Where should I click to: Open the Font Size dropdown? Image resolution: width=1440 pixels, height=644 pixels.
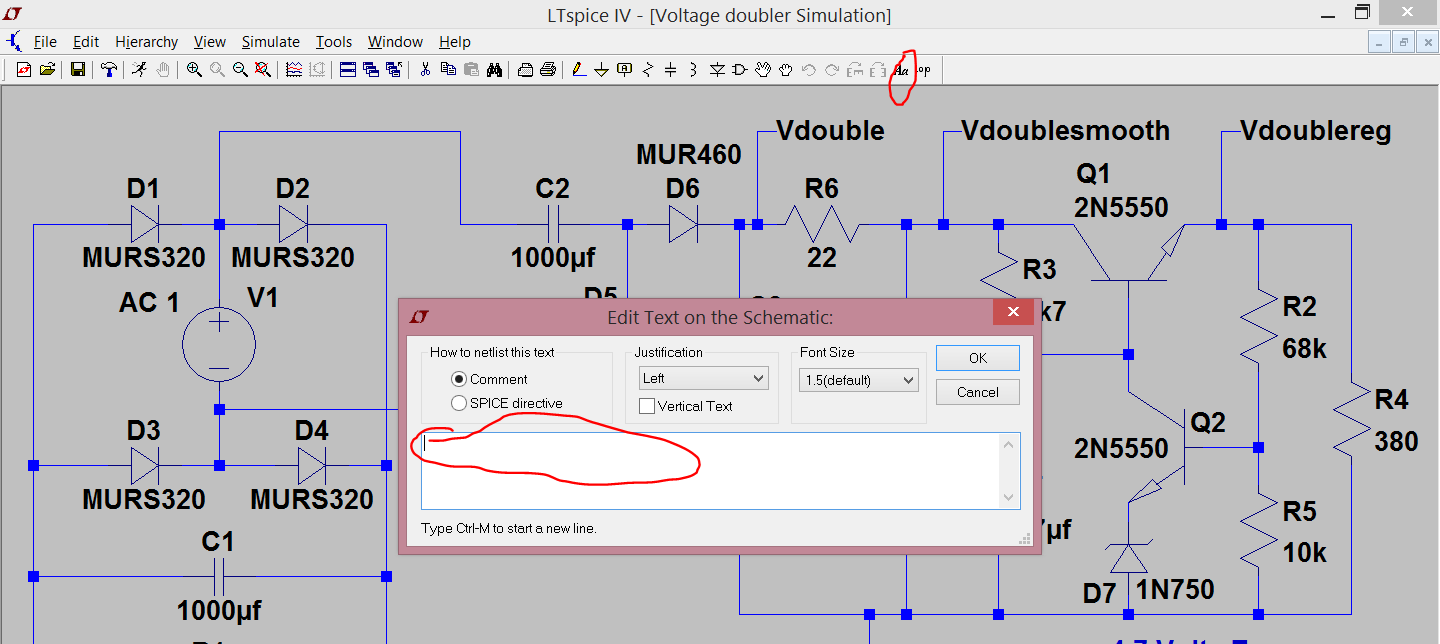(858, 380)
